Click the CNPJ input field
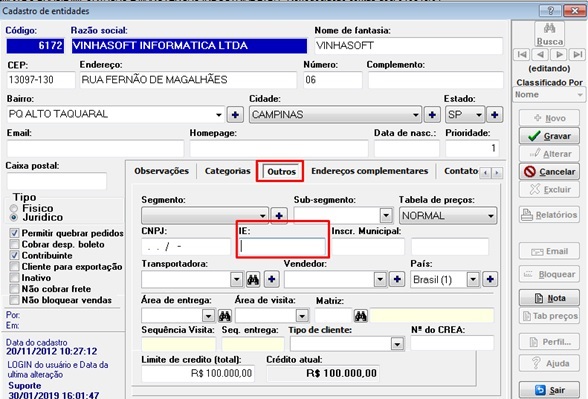The width and height of the screenshot is (588, 399). [x=186, y=247]
